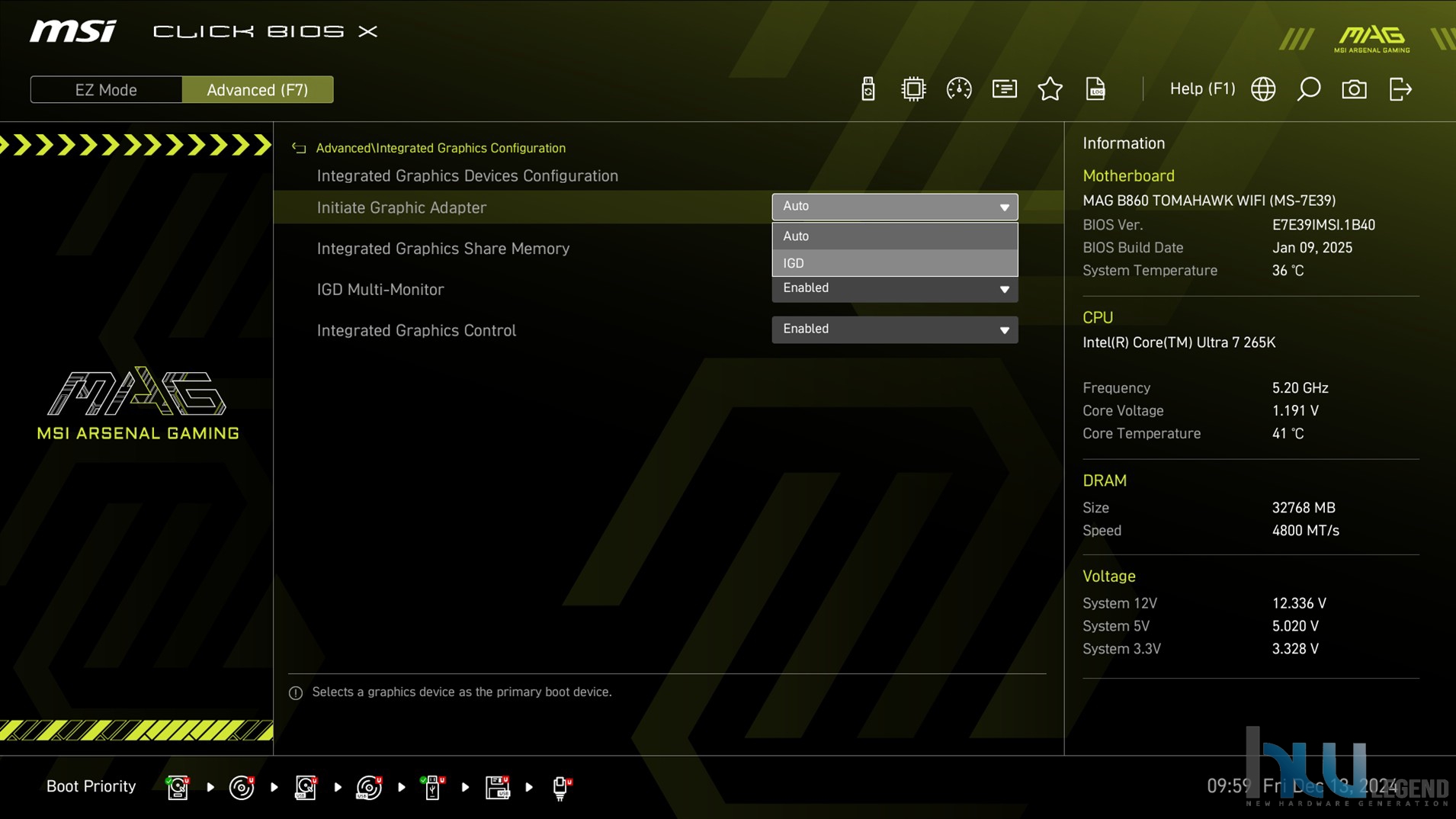Select the IGD Multi-Monitor setting label
Viewport: 1456px width, 819px height.
(380, 290)
